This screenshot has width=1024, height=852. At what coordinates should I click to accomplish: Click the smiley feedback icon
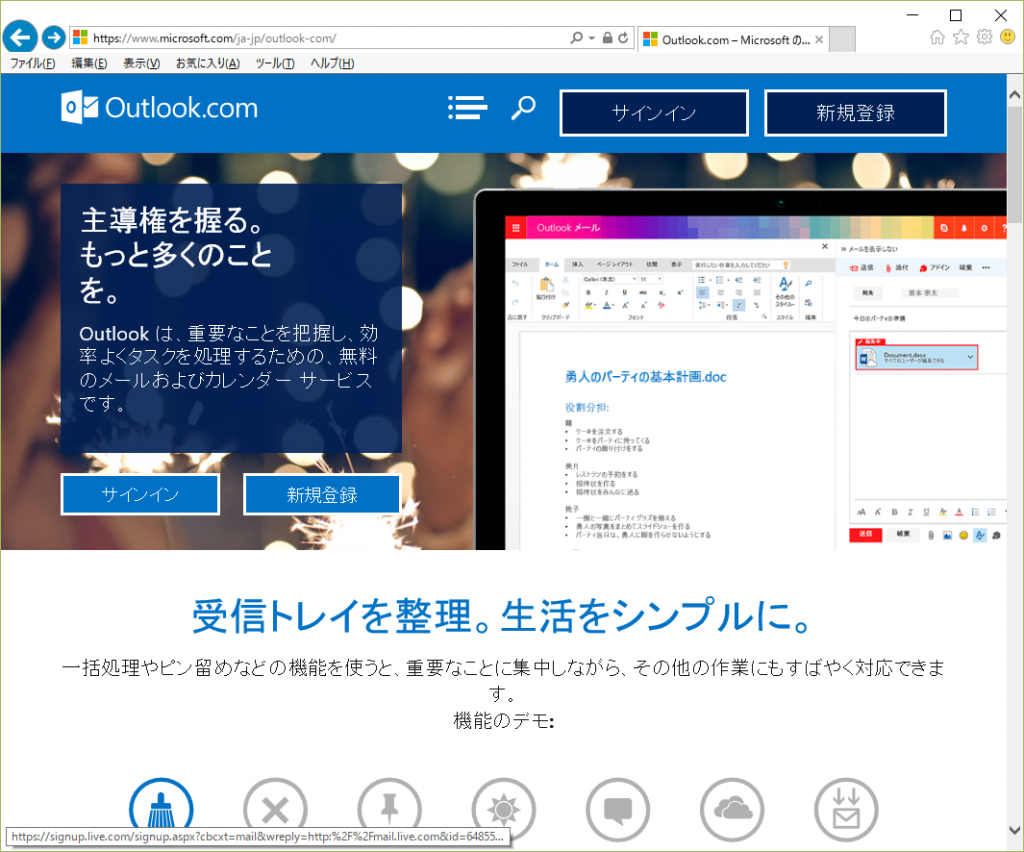coord(1008,37)
